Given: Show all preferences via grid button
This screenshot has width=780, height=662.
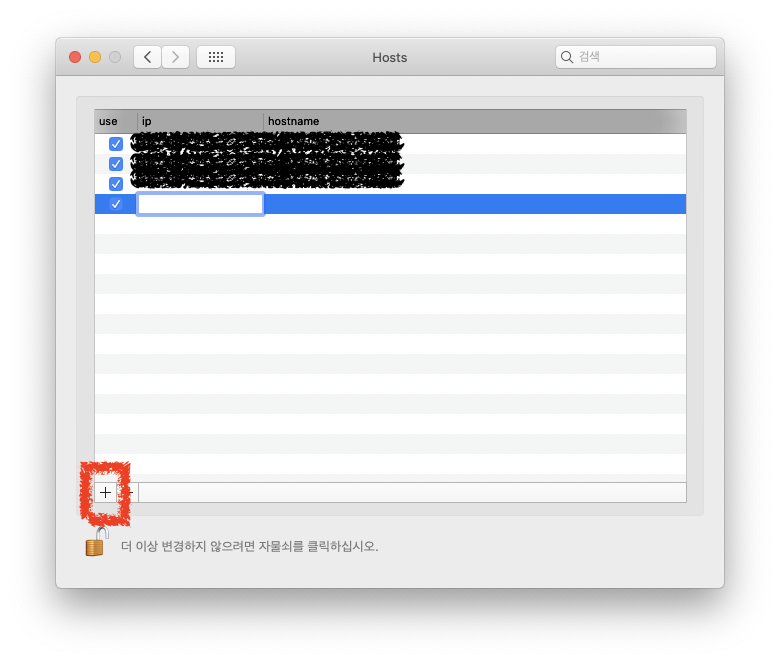Looking at the screenshot, I should pyautogui.click(x=216, y=57).
